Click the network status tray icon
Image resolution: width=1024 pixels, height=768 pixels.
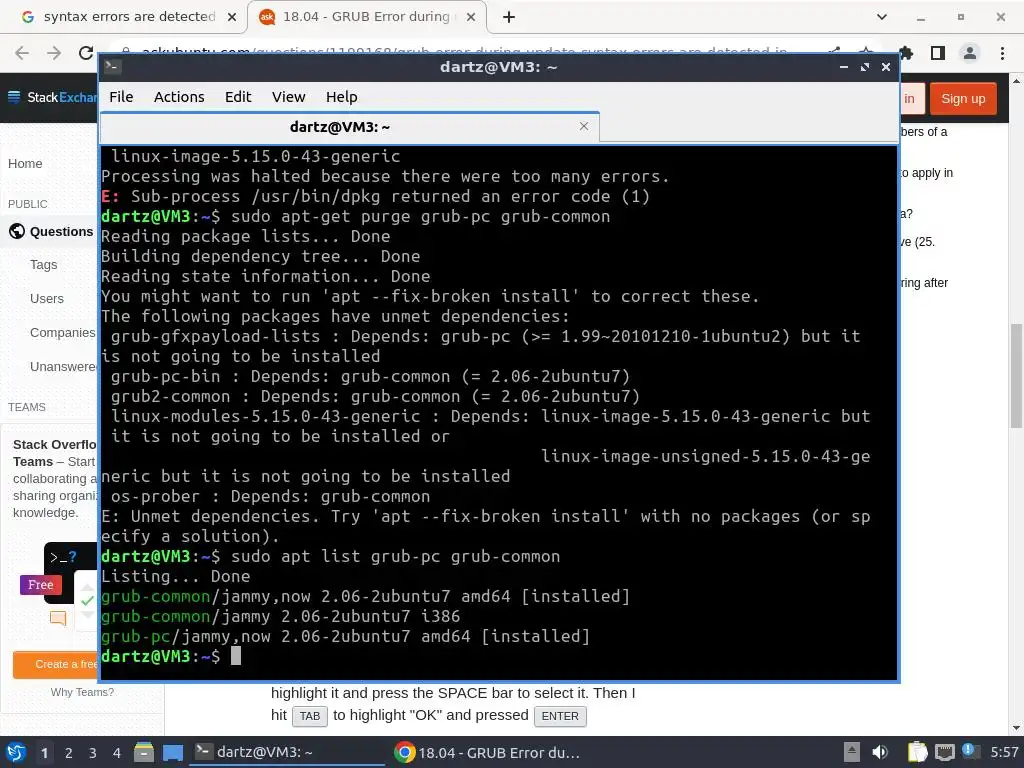click(944, 752)
